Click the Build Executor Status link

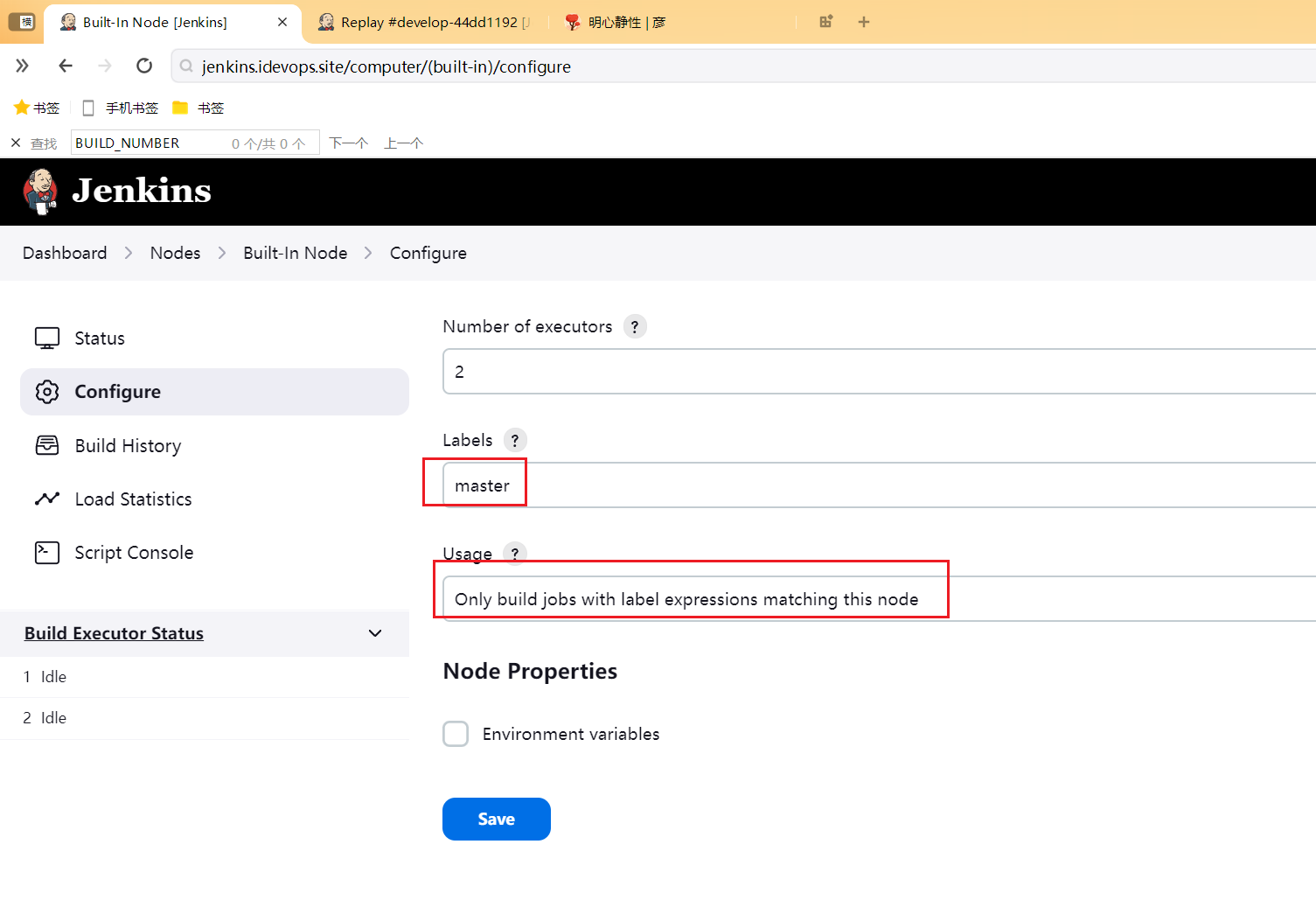coord(114,633)
